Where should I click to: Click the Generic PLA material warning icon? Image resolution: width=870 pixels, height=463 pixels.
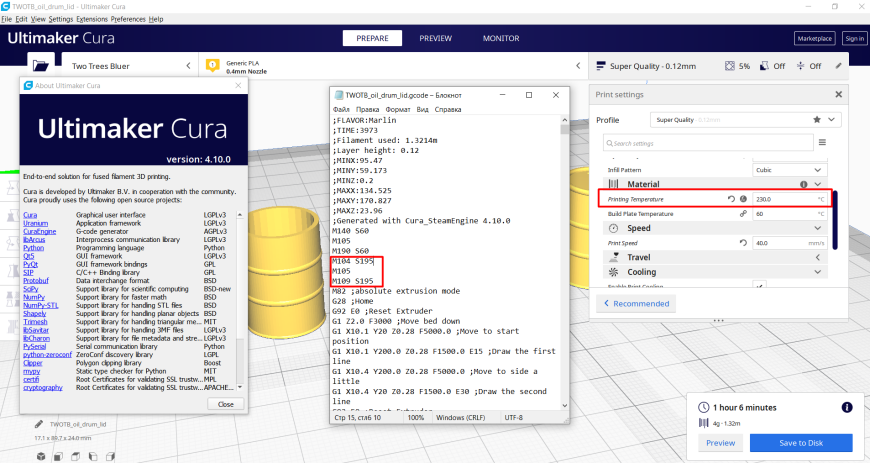[213, 66]
